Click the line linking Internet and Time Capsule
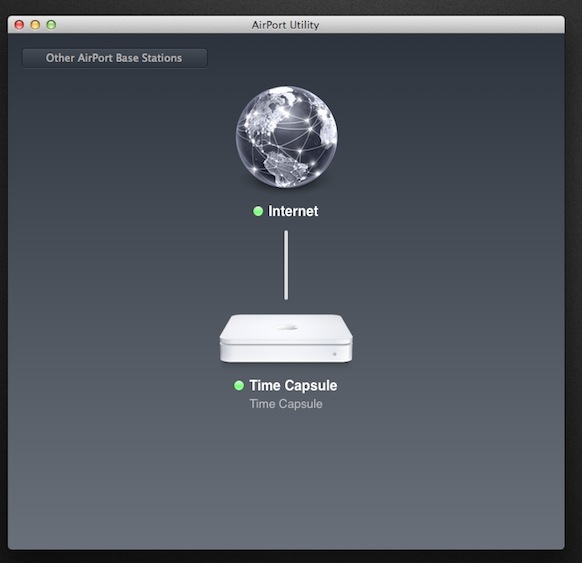Viewport: 582px width, 563px height. coord(286,265)
